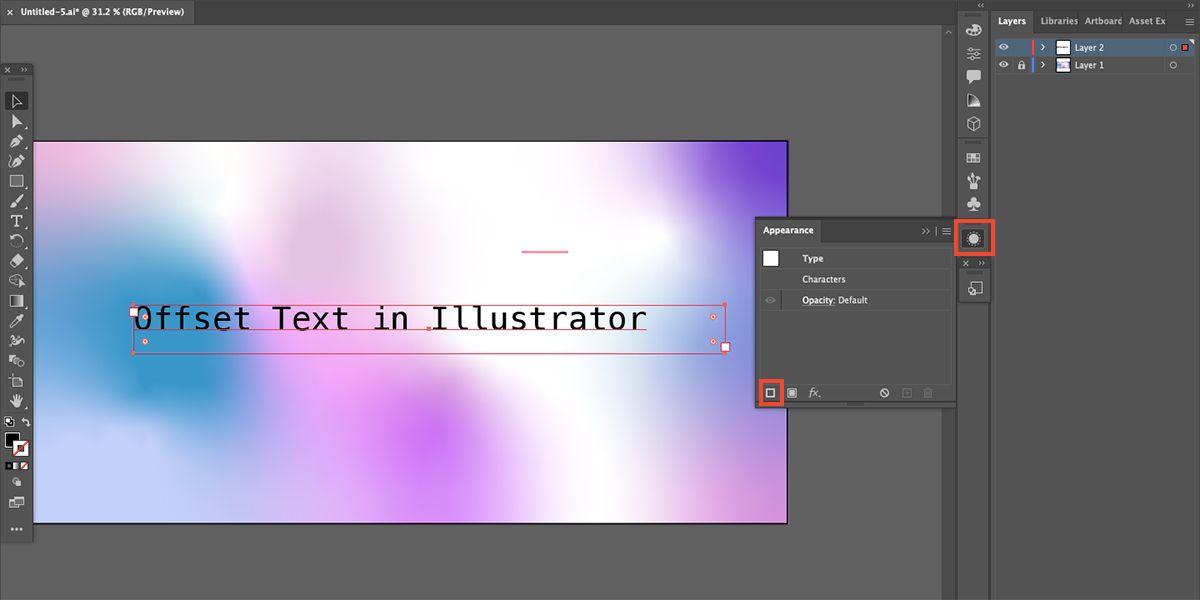Click the Opacity link in Appearance
The height and width of the screenshot is (600, 1200).
click(819, 300)
